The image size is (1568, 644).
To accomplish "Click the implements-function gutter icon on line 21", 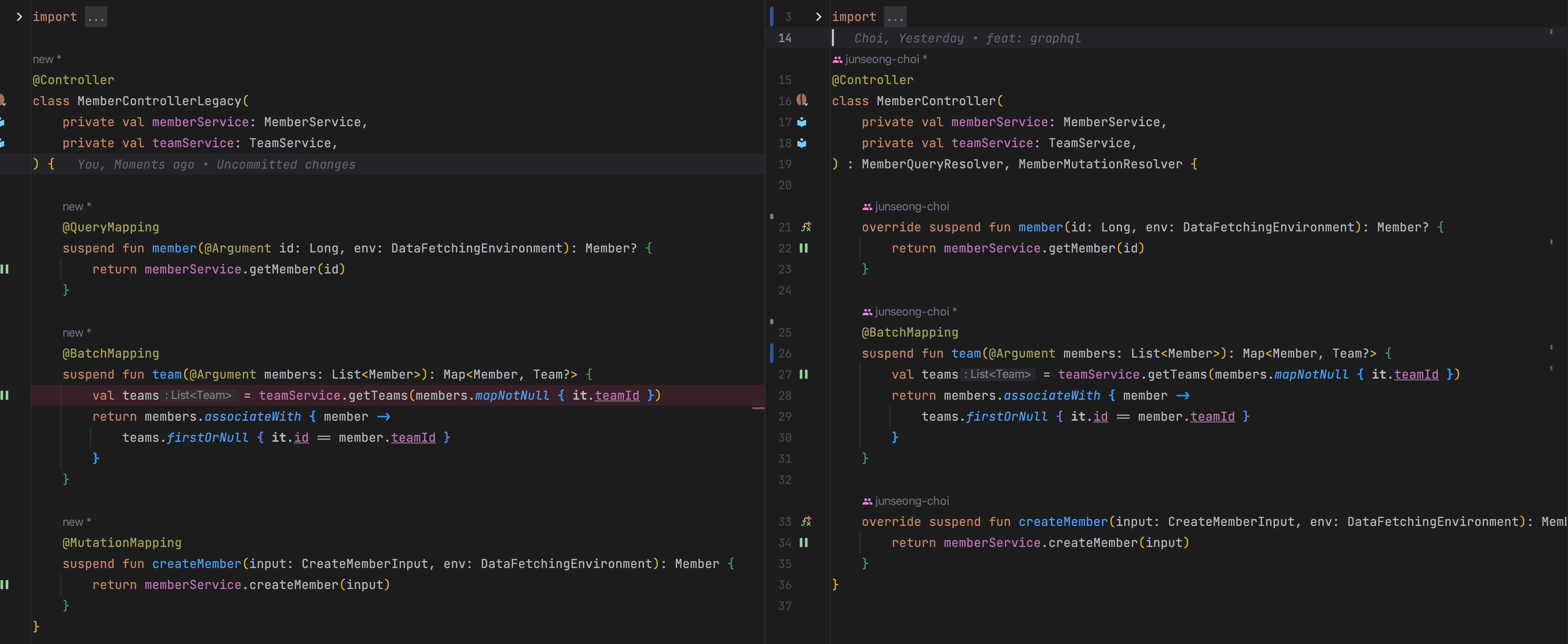I will point(806,227).
